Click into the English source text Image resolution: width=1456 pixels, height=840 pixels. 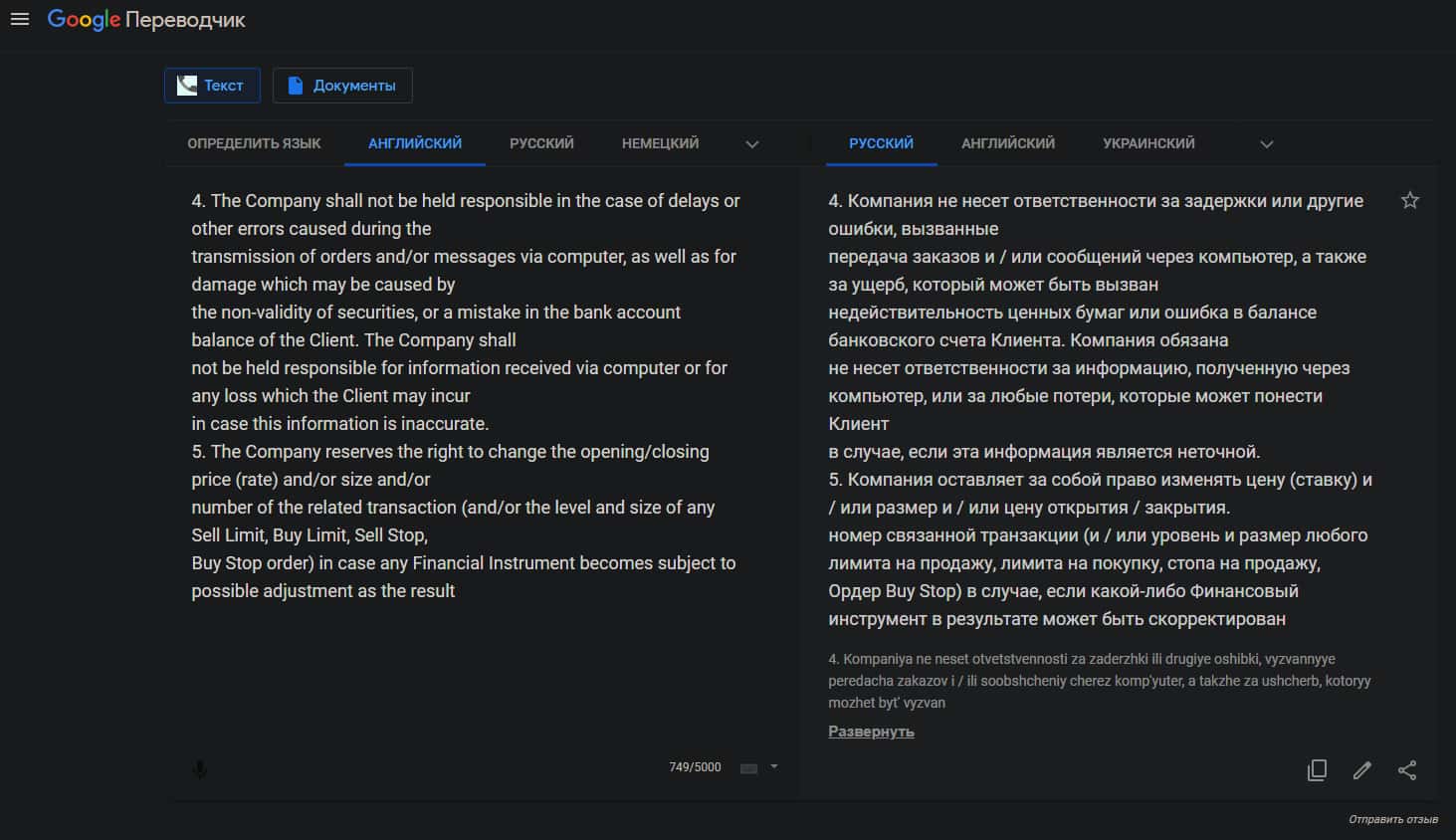465,395
